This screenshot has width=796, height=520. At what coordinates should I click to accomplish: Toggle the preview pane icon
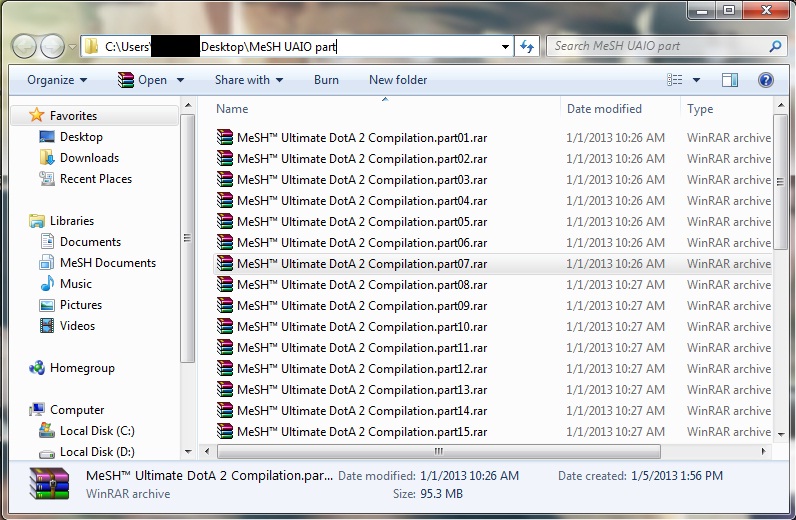(x=730, y=80)
